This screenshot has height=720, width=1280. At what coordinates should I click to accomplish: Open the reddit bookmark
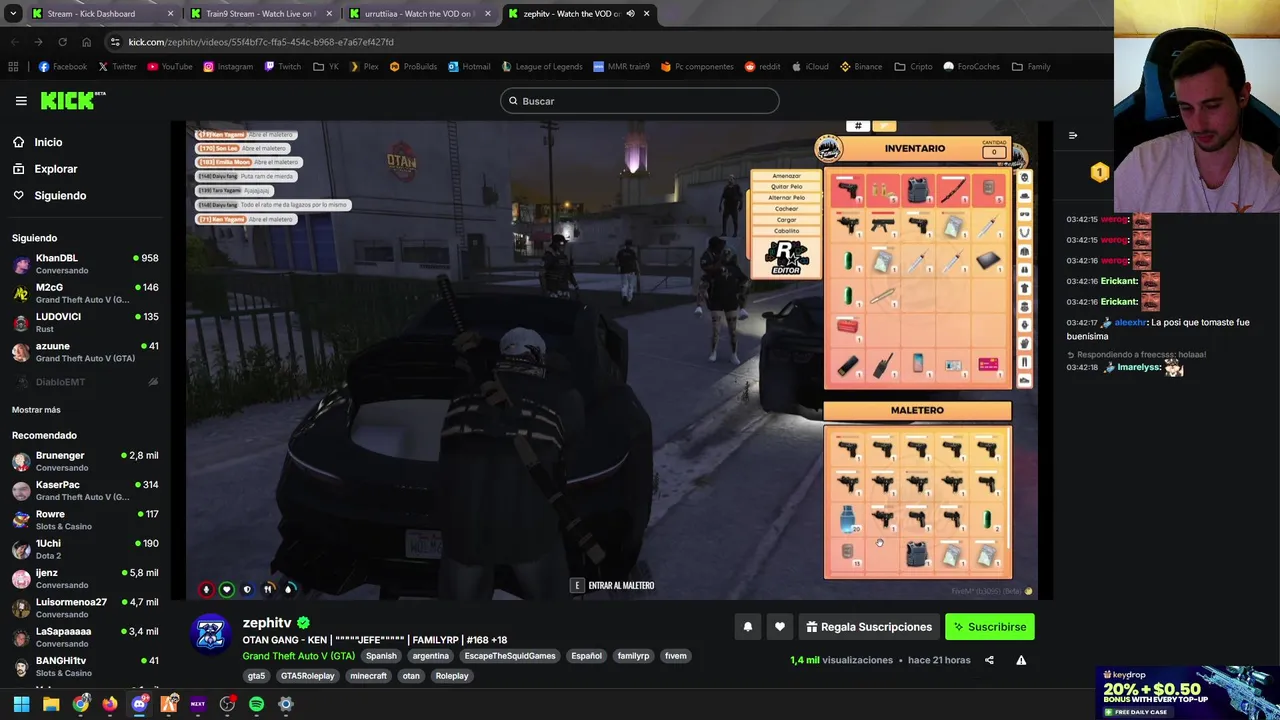point(763,67)
